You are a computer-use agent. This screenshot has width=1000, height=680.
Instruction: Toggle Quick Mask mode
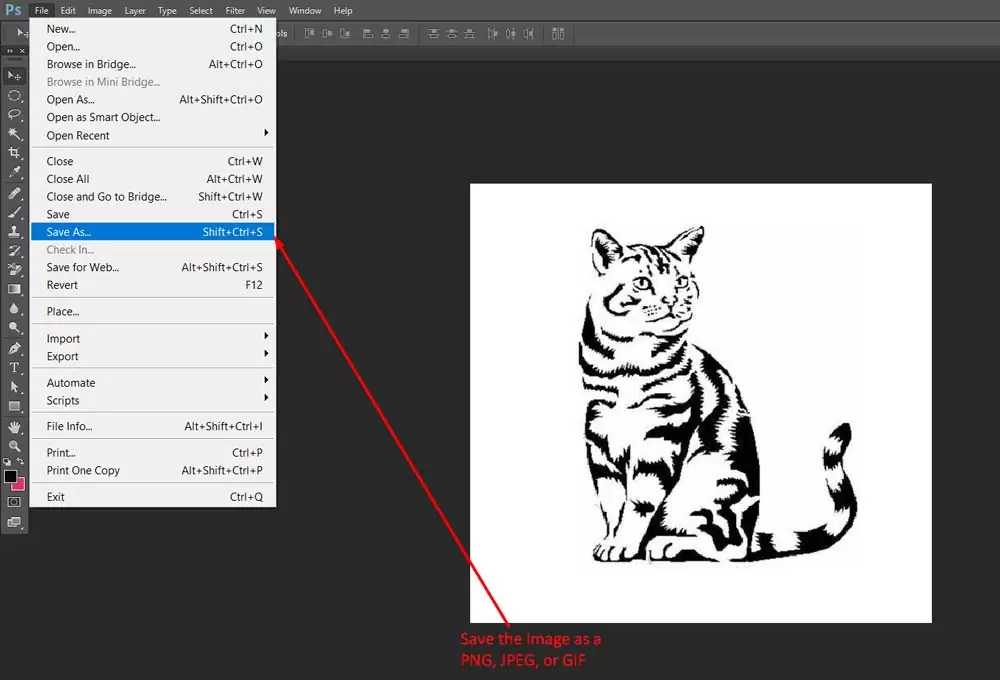point(14,502)
